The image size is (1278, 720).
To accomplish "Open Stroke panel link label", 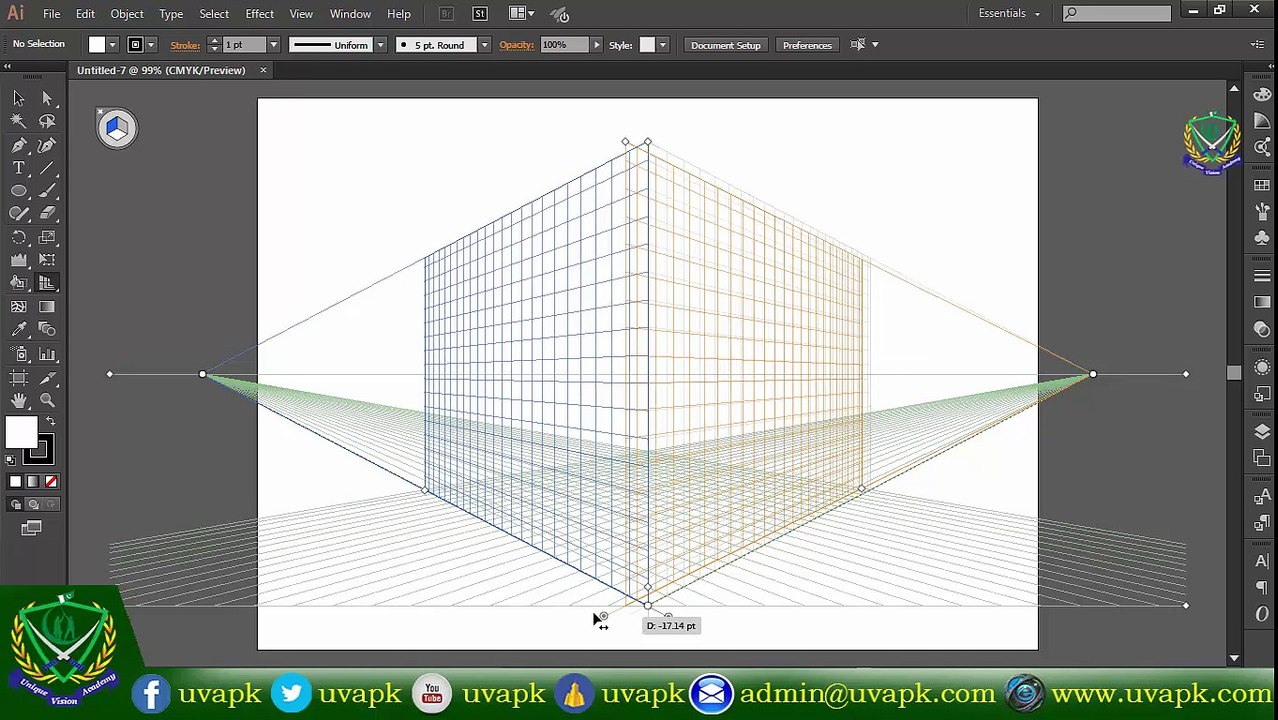I will click(185, 45).
